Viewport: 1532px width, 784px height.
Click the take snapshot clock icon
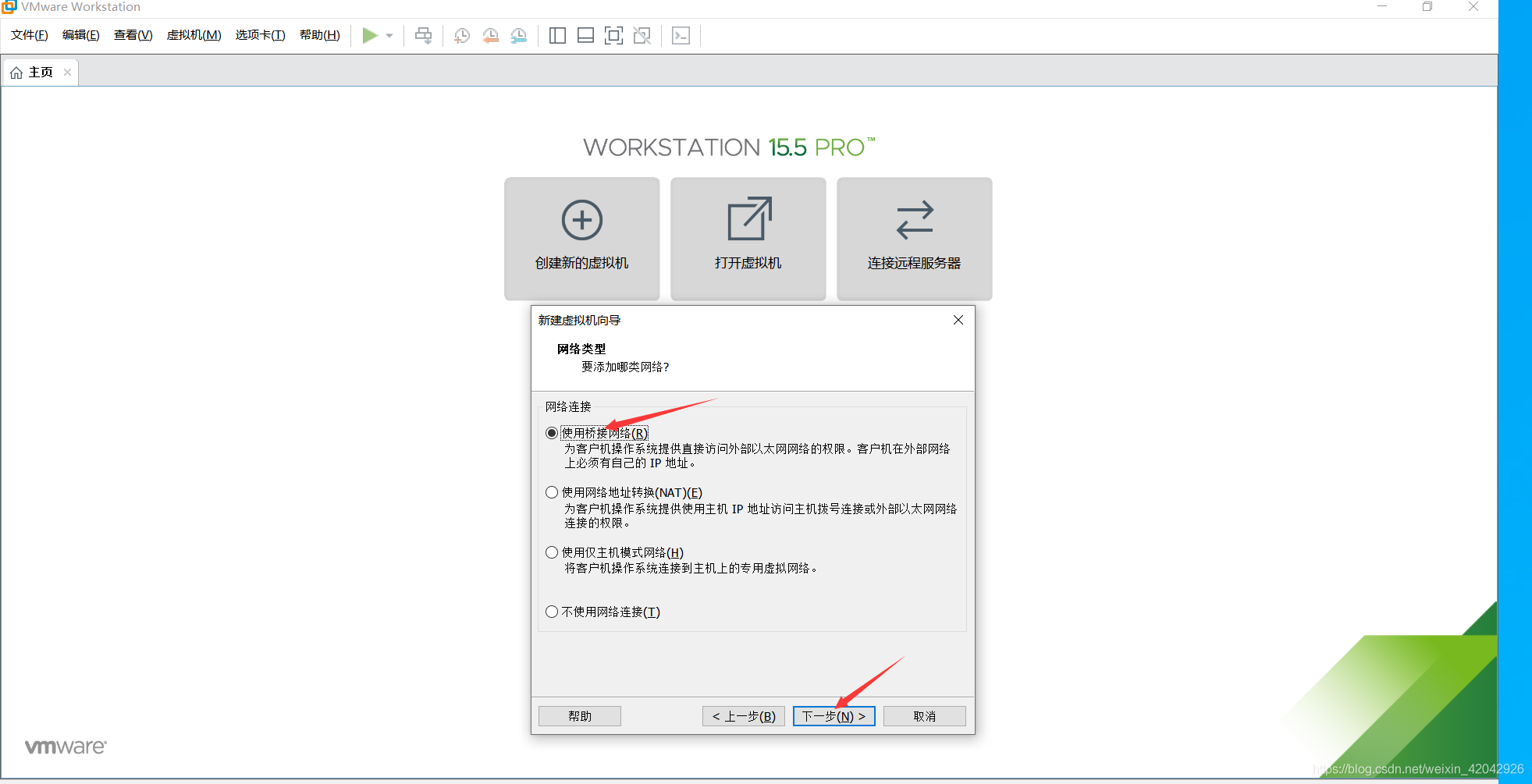[x=462, y=35]
